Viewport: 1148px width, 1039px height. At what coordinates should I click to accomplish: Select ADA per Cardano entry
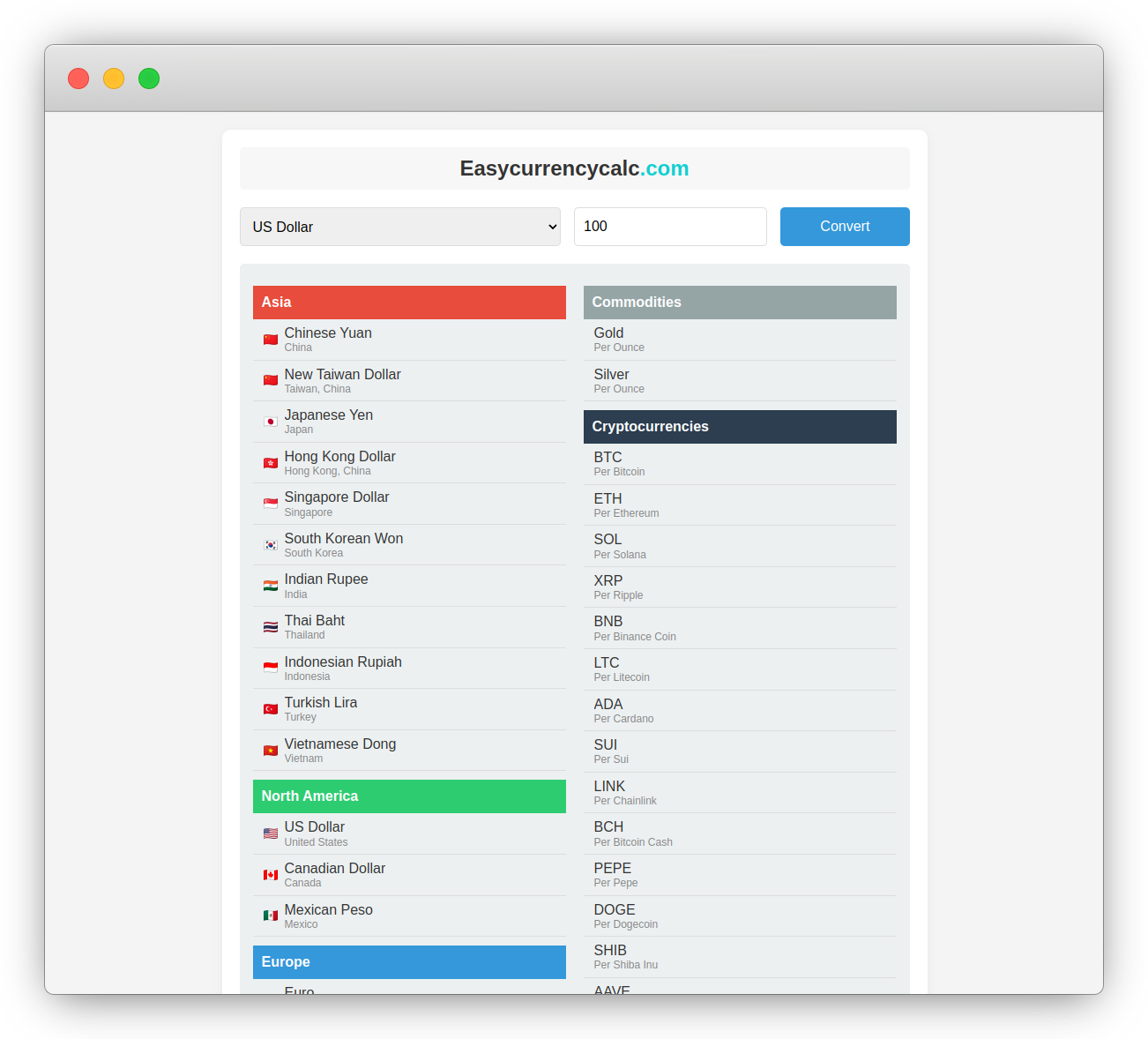740,711
